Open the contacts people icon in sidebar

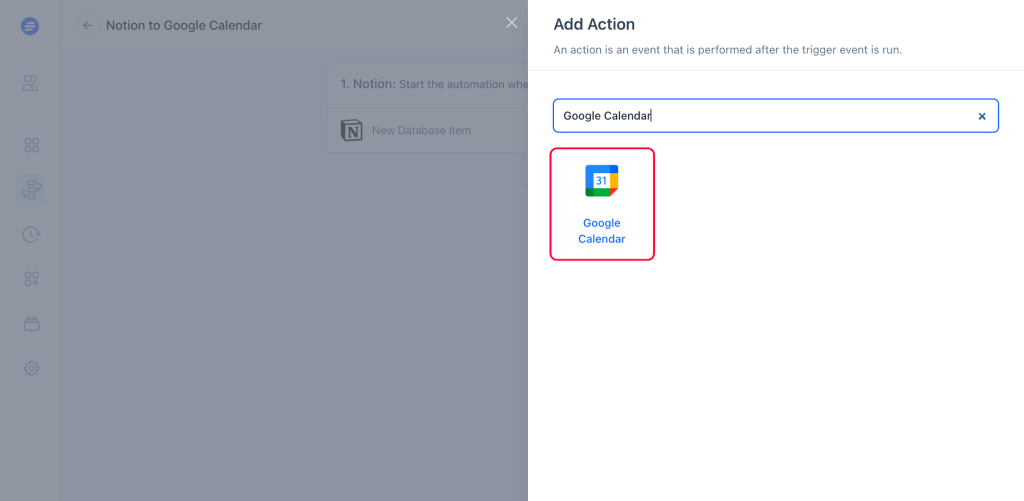coord(31,83)
